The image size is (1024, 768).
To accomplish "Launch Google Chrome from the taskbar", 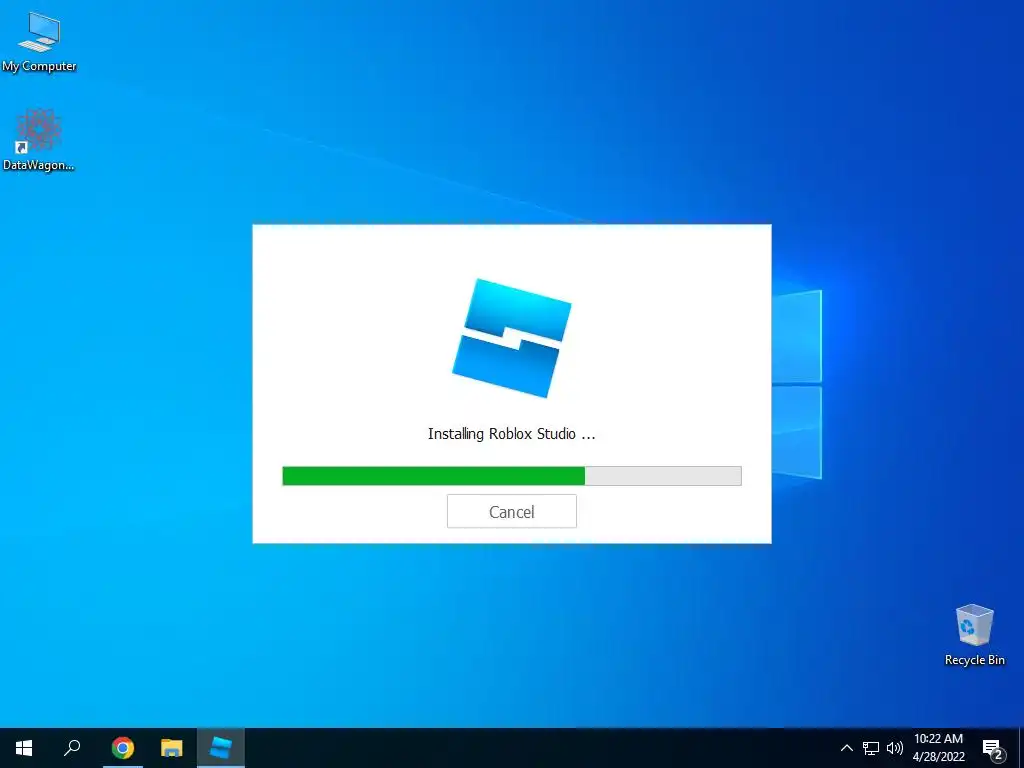I will coord(122,748).
